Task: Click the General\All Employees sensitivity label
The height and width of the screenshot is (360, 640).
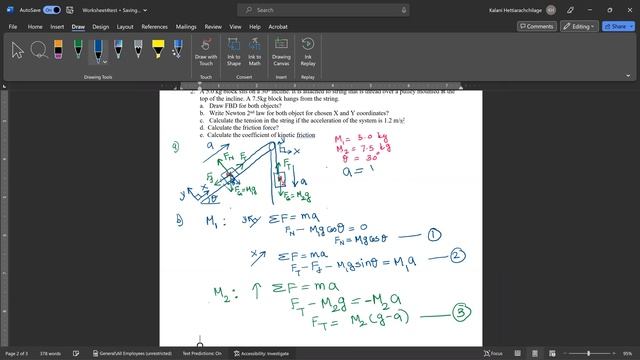Action: (x=132, y=353)
